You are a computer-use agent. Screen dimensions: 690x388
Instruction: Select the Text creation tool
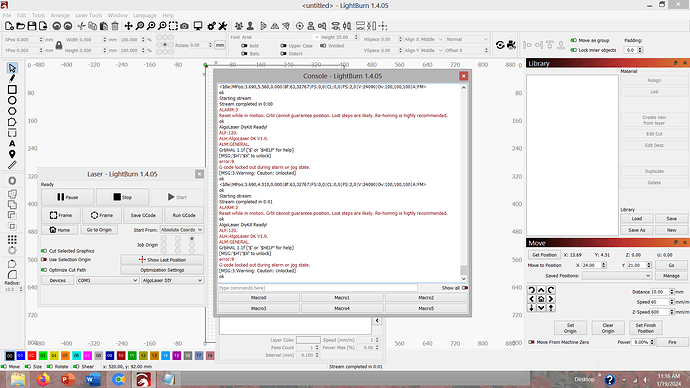[x=12, y=143]
